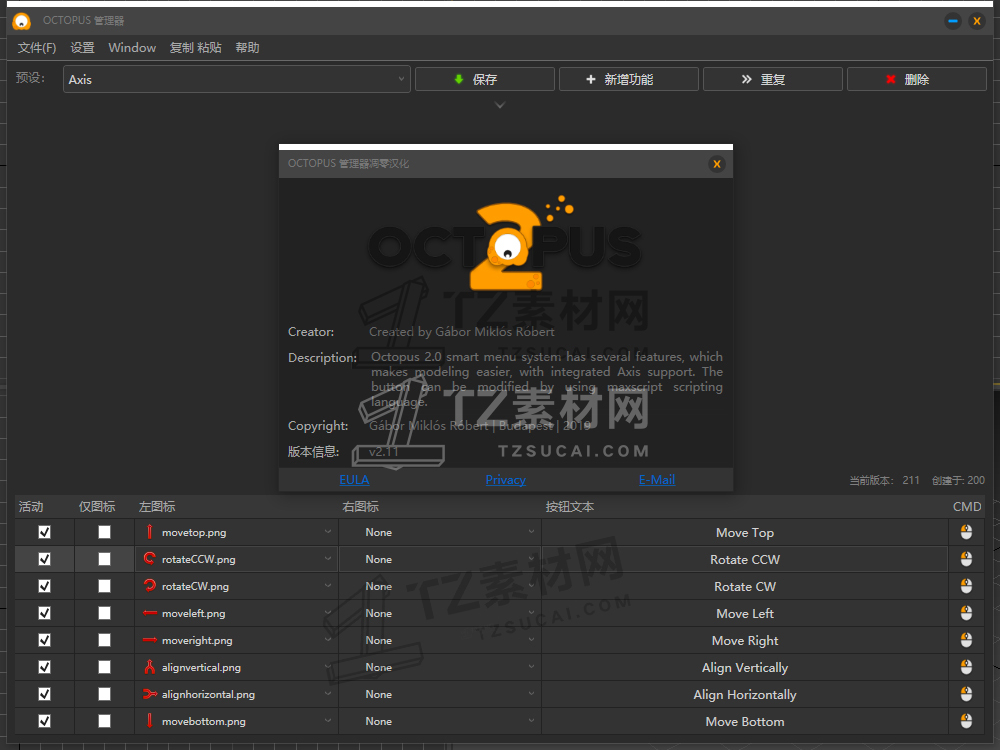Open right icon None dropdown for Move Bottom
This screenshot has width=1000, height=750.
click(x=440, y=721)
